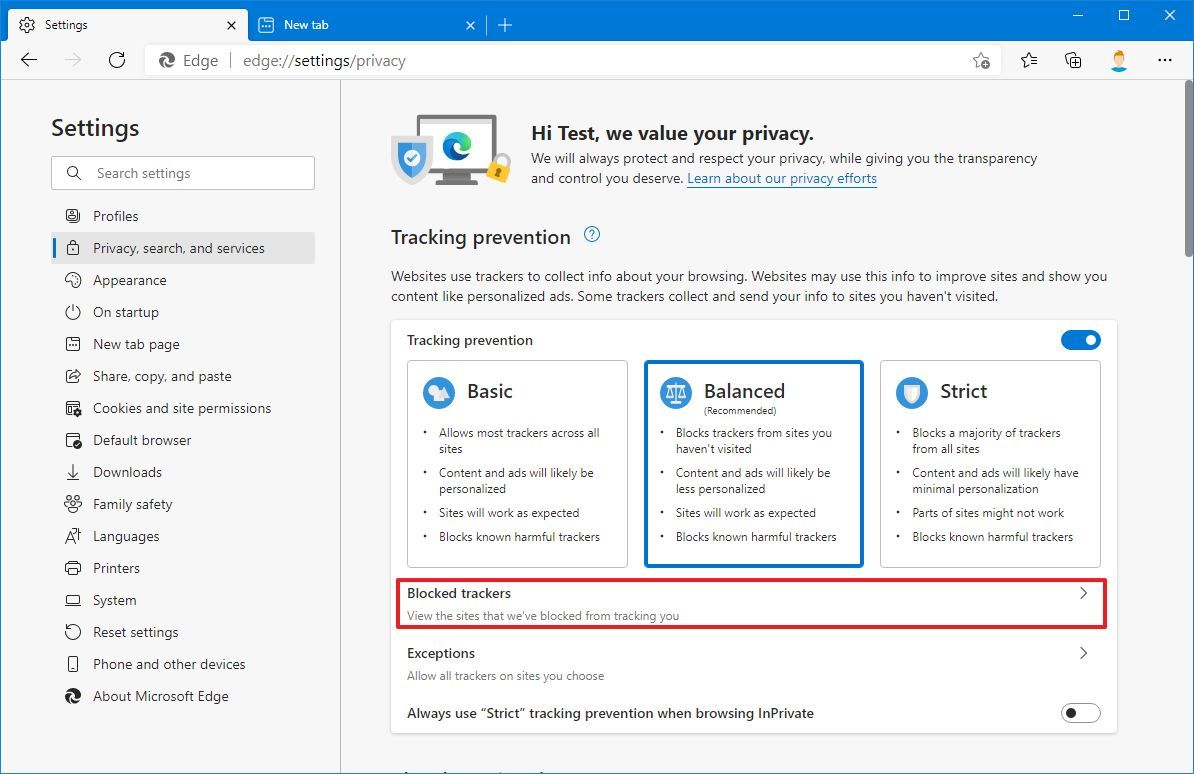
Task: Open the Learn about our privacy efforts link
Action: click(x=781, y=178)
